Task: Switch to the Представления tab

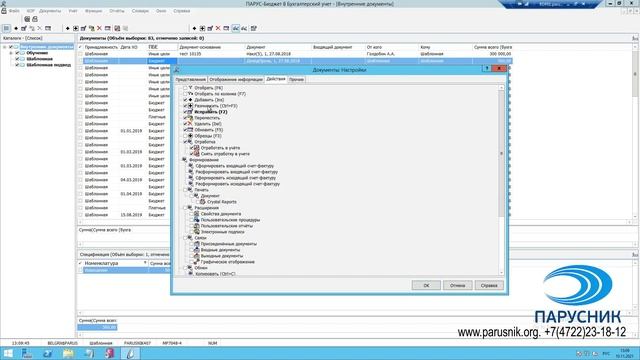Action: click(190, 80)
